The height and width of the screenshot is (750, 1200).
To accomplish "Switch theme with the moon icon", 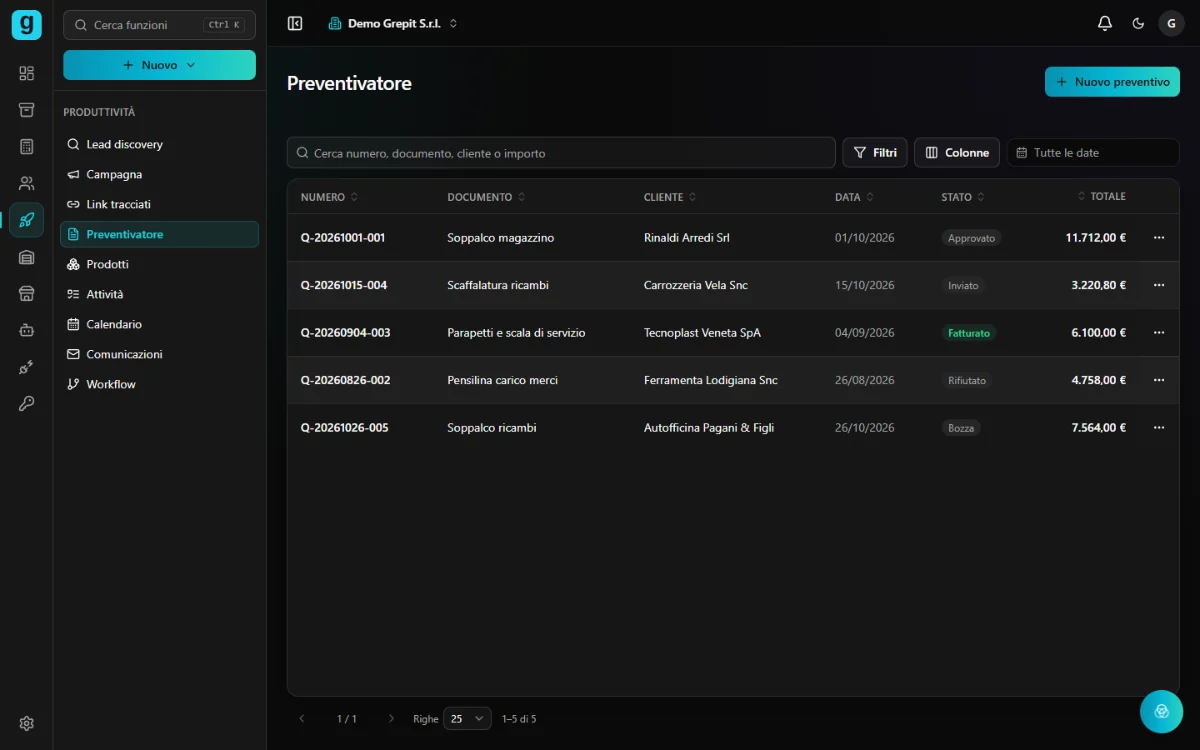I will point(1138,23).
